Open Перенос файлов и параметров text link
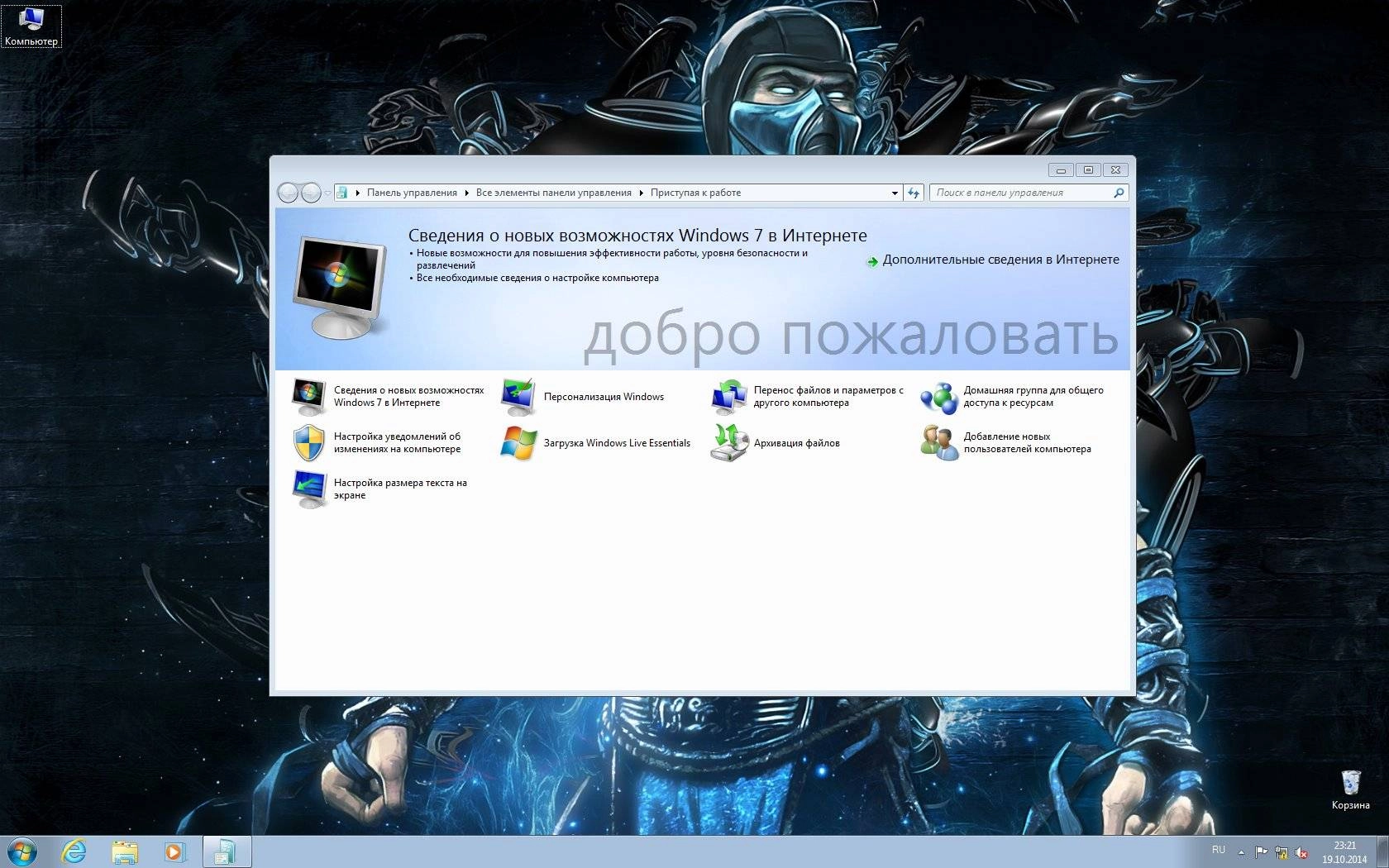Viewport: 1389px width, 868px height. click(x=828, y=397)
